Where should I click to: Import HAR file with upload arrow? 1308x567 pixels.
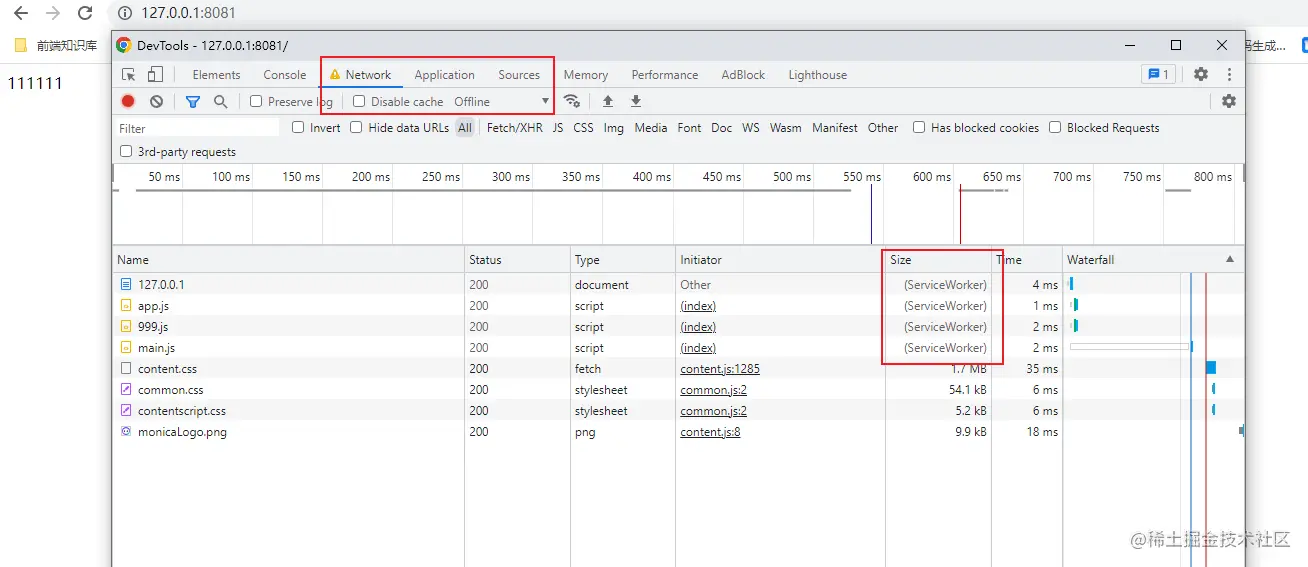pyautogui.click(x=607, y=101)
